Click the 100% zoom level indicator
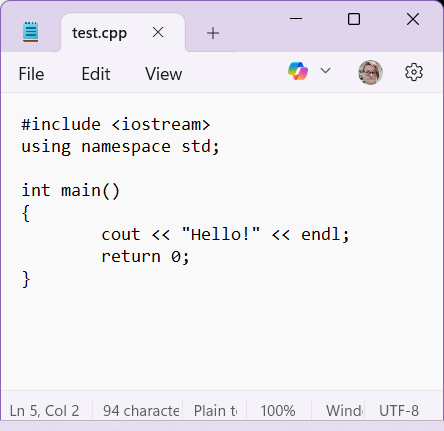 tap(278, 411)
